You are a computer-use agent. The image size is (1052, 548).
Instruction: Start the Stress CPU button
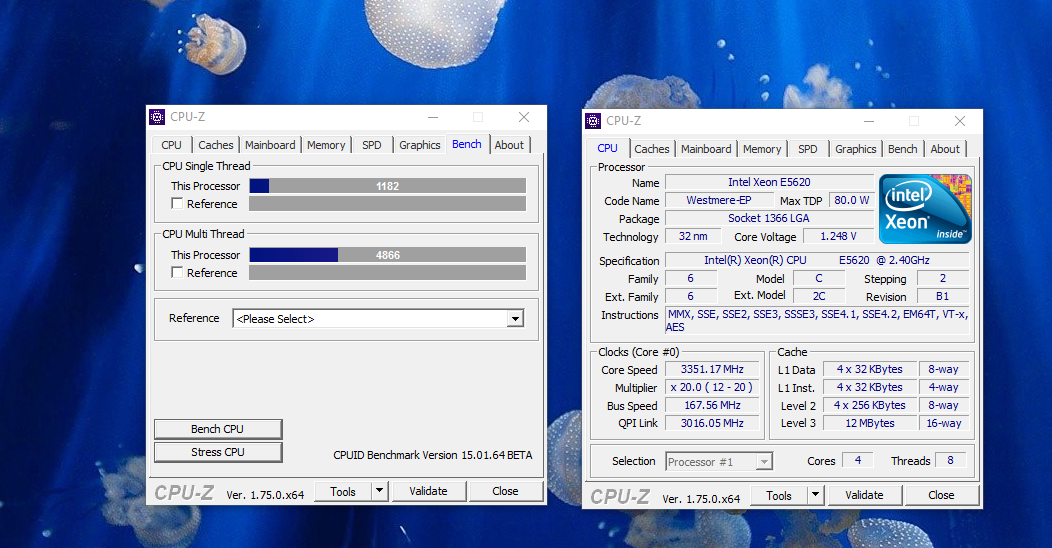click(218, 452)
